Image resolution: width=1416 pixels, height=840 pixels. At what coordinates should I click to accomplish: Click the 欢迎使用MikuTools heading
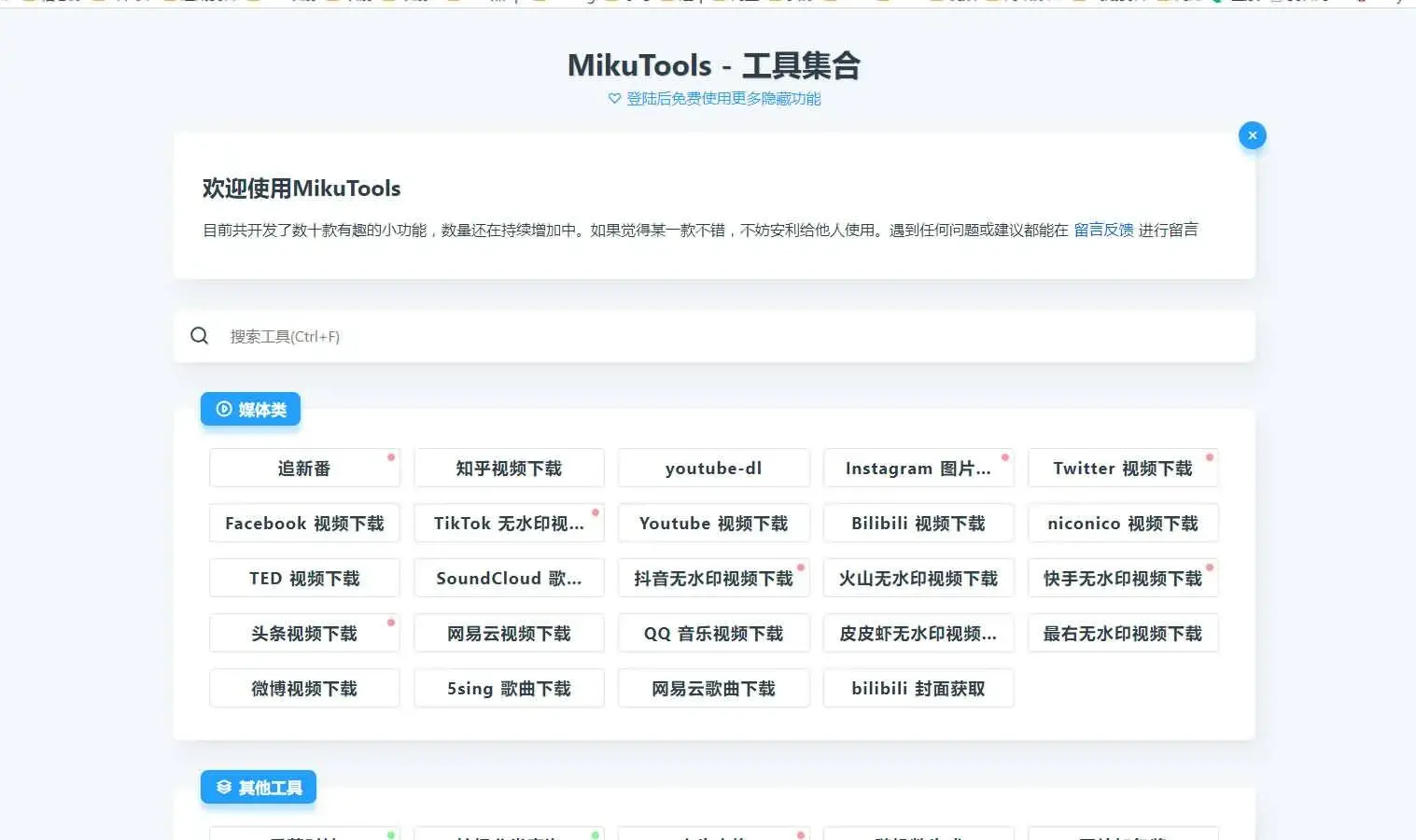301,189
